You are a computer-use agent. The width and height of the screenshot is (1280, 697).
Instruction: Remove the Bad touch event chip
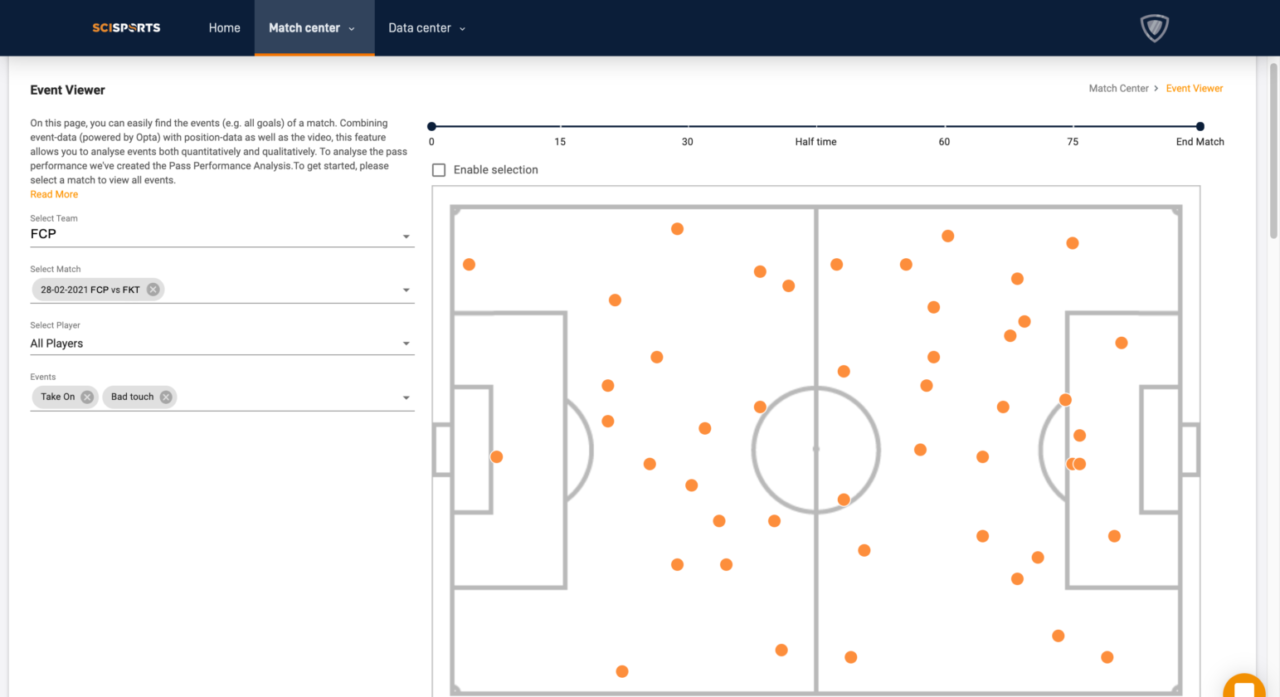pos(166,397)
